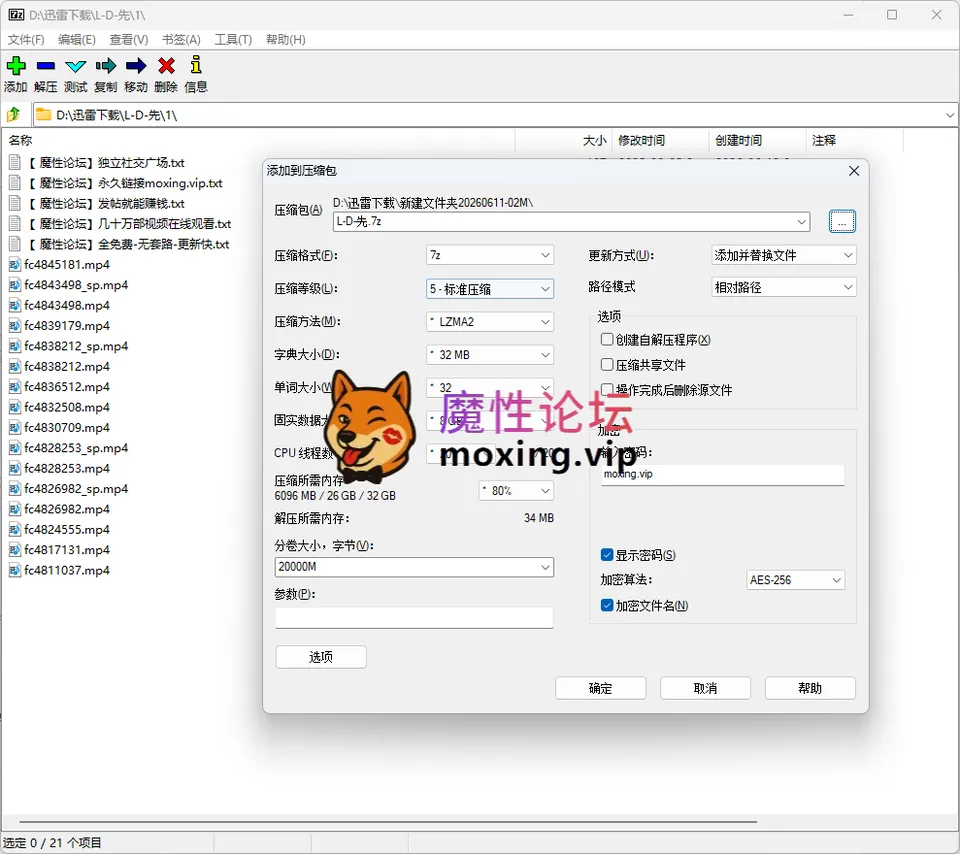Click the 帮助 button in the dialog

coord(810,688)
